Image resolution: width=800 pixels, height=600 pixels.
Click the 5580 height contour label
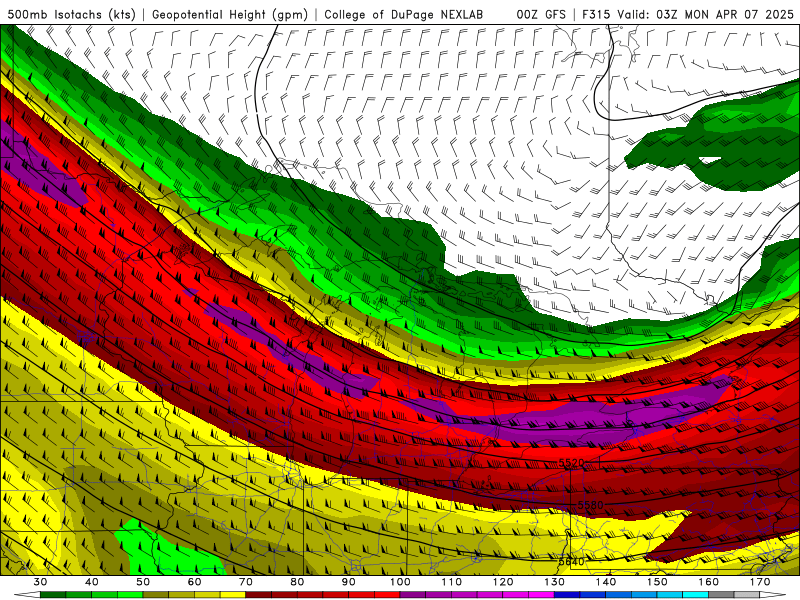click(590, 505)
